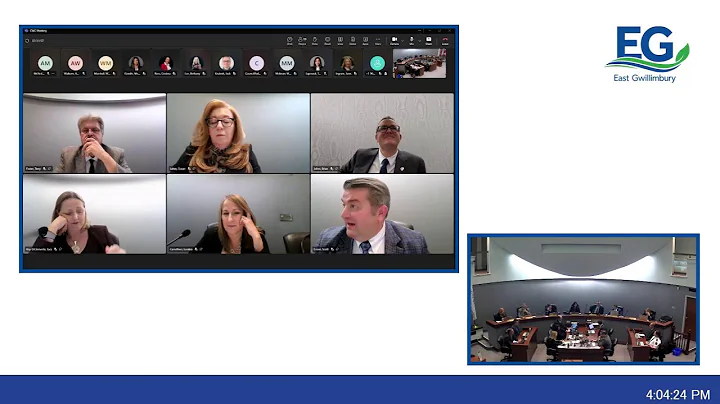This screenshot has height=404, width=720.
Task: Select video tile of woman resting head on hand
Action: click(95, 214)
